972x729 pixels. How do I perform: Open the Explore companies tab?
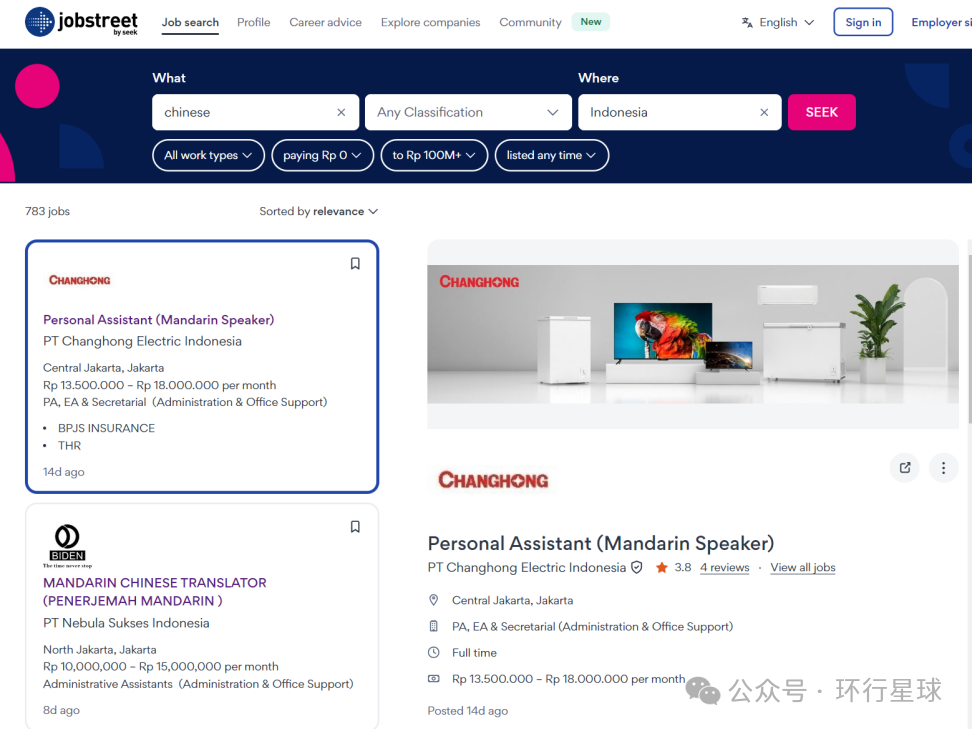pyautogui.click(x=430, y=22)
